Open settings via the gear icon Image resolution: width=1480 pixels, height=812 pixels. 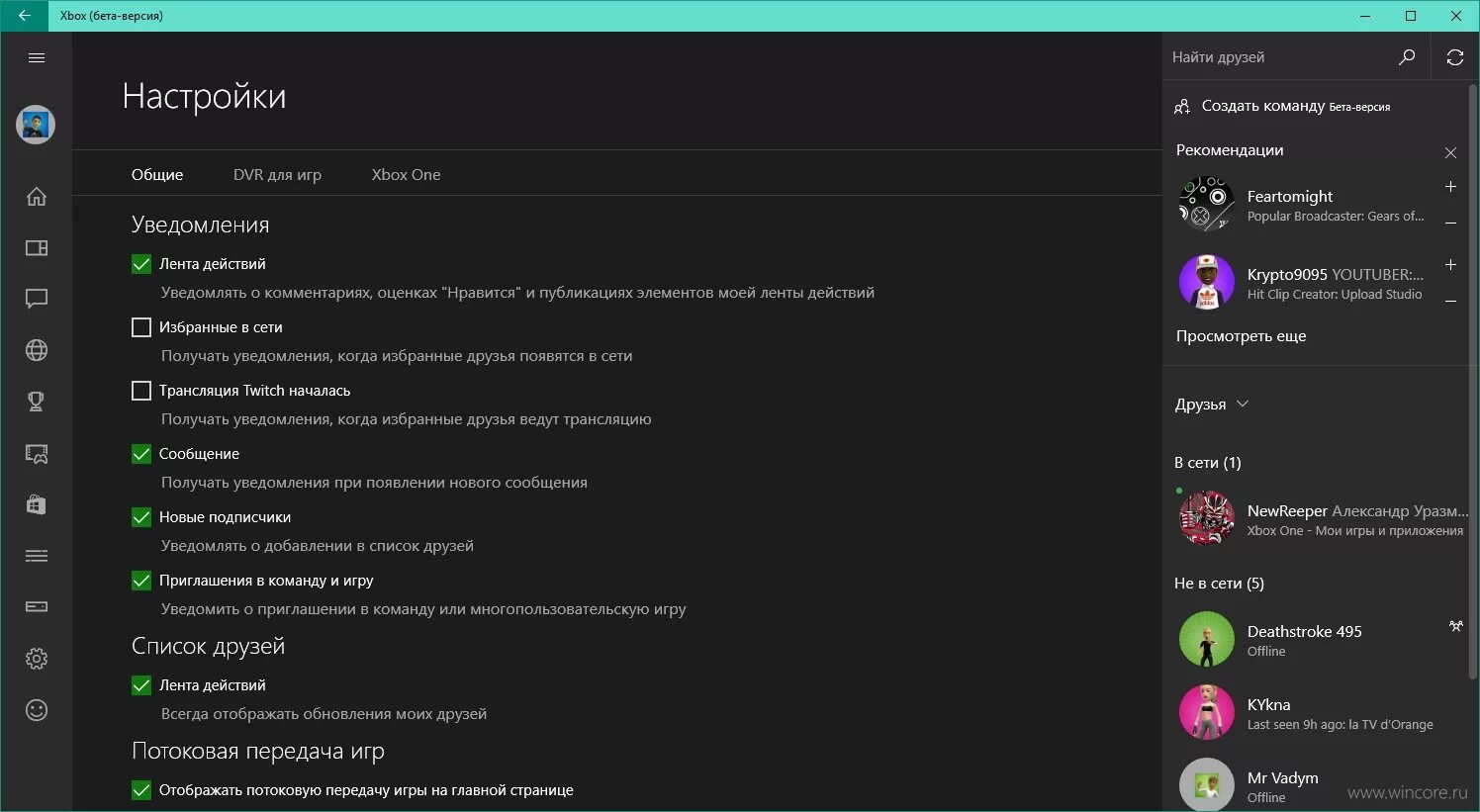(36, 658)
